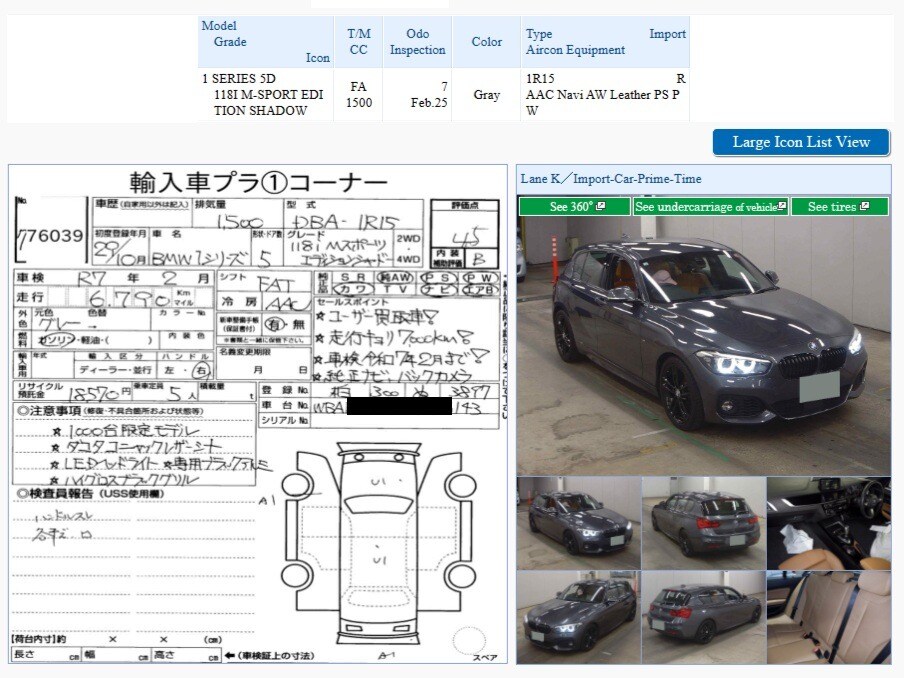This screenshot has height=678, width=904.
Task: Open the dashboard interior thumbnail
Action: [828, 523]
